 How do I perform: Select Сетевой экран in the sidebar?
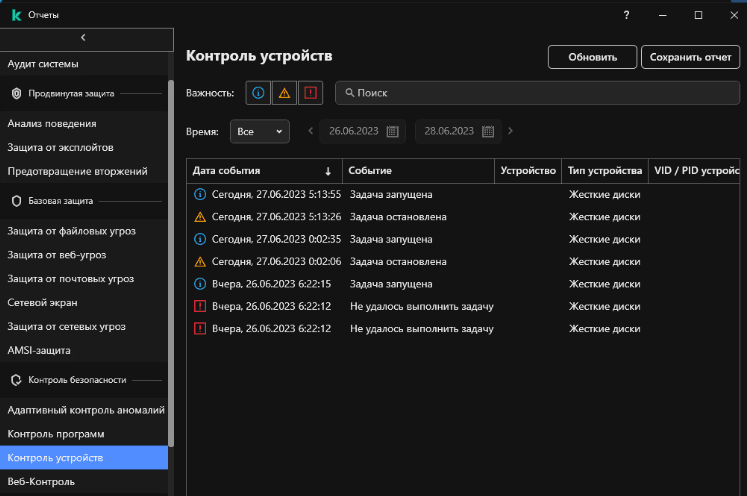[42, 302]
